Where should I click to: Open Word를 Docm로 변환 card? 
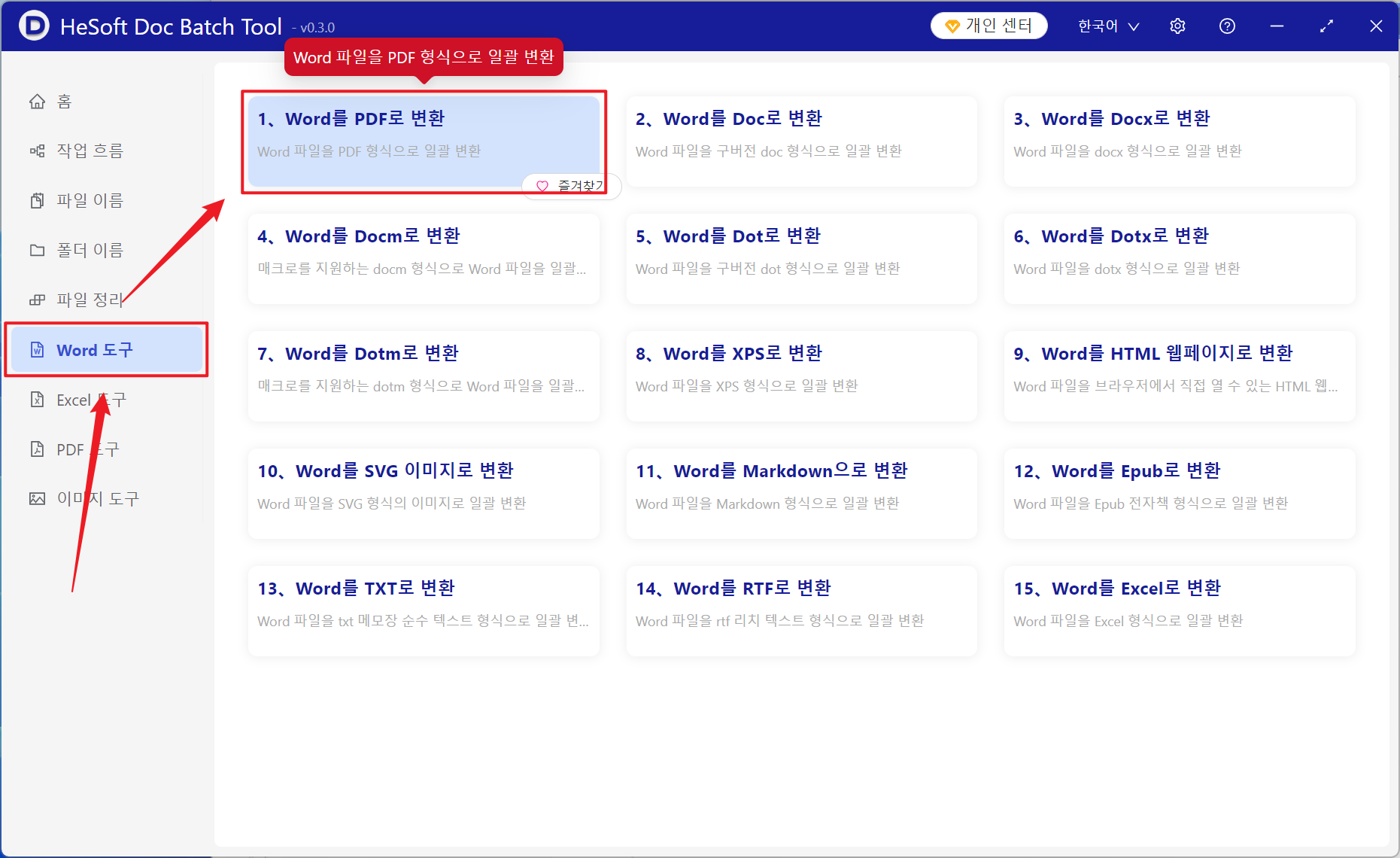tap(424, 259)
